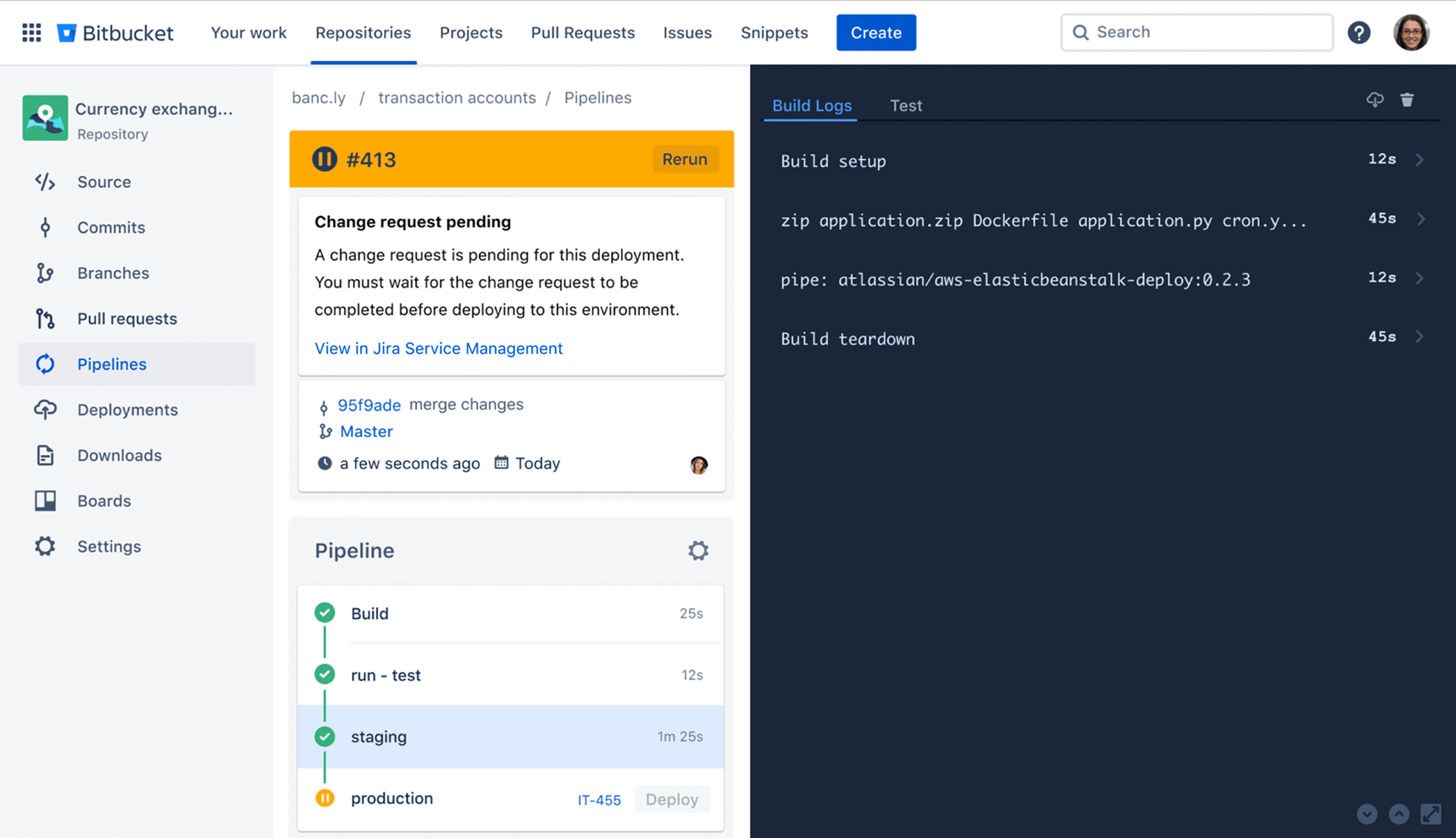This screenshot has height=838, width=1456.
Task: Click the Search input field
Action: pos(1196,32)
